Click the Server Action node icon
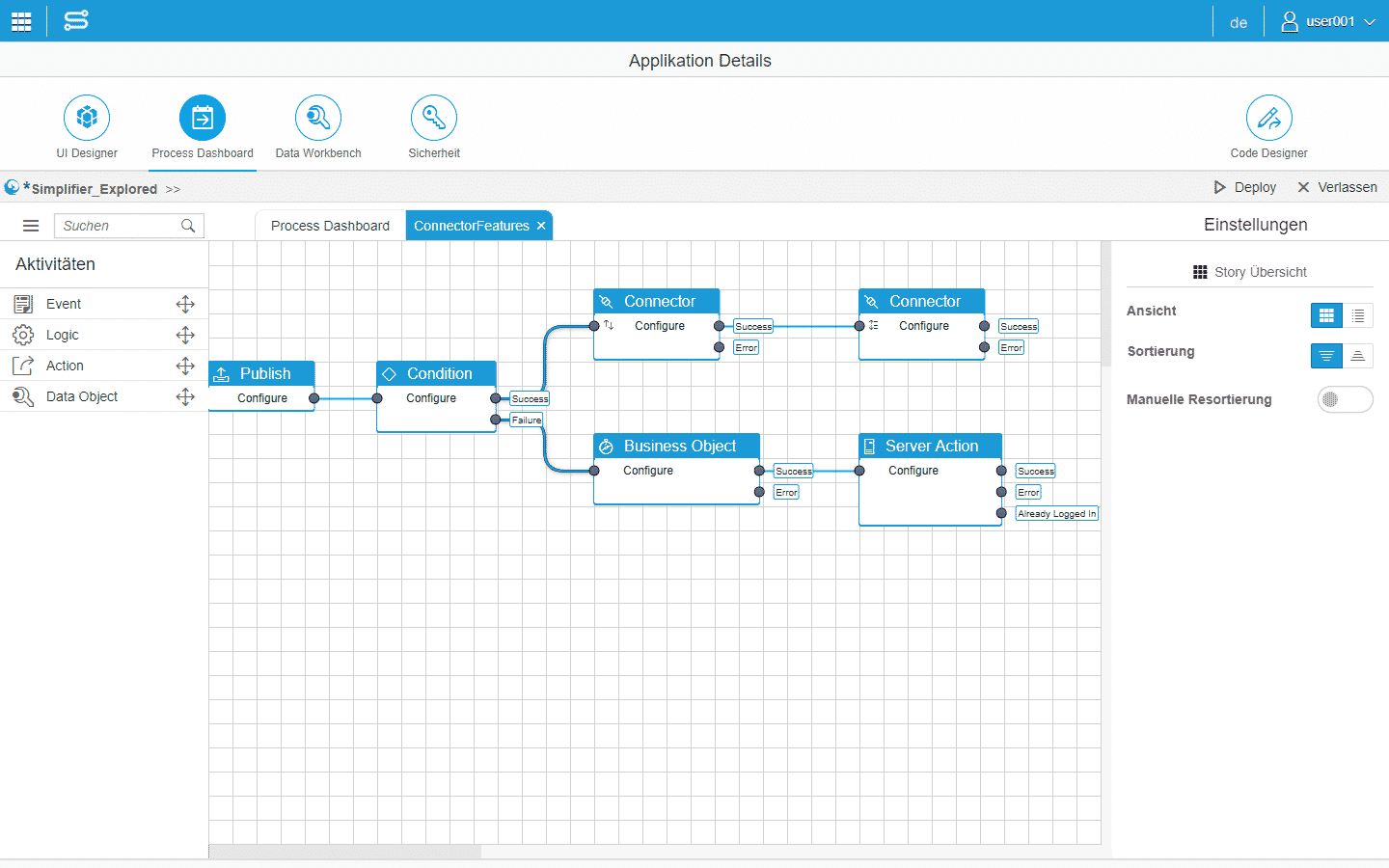This screenshot has height=868, width=1389. point(869,447)
